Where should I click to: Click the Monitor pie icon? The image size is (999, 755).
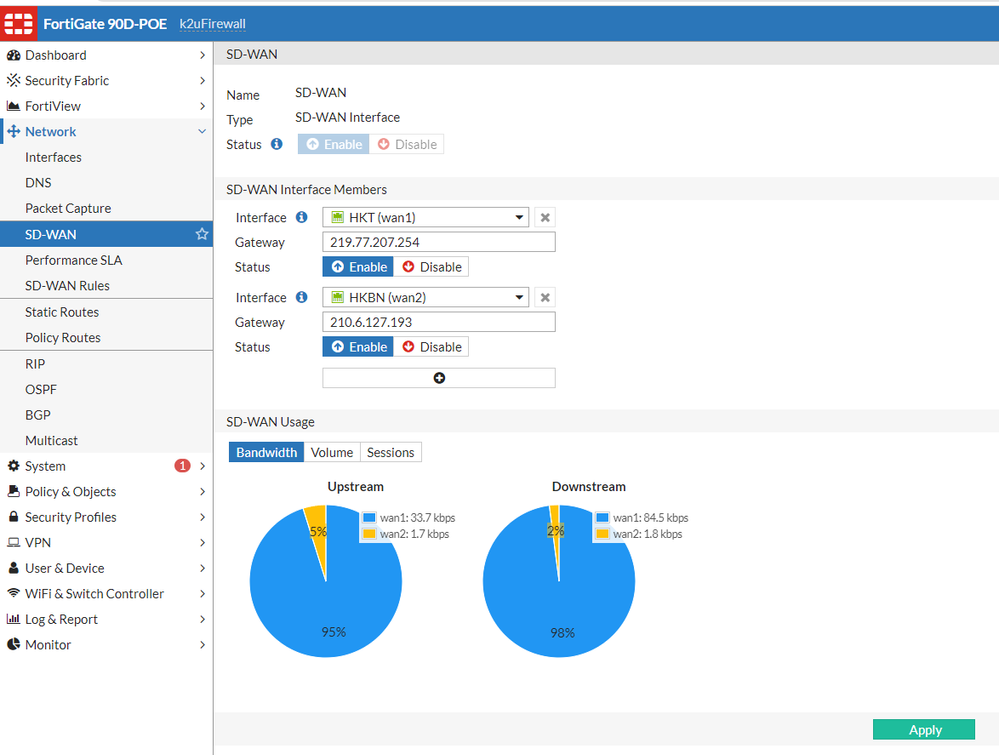coord(13,644)
